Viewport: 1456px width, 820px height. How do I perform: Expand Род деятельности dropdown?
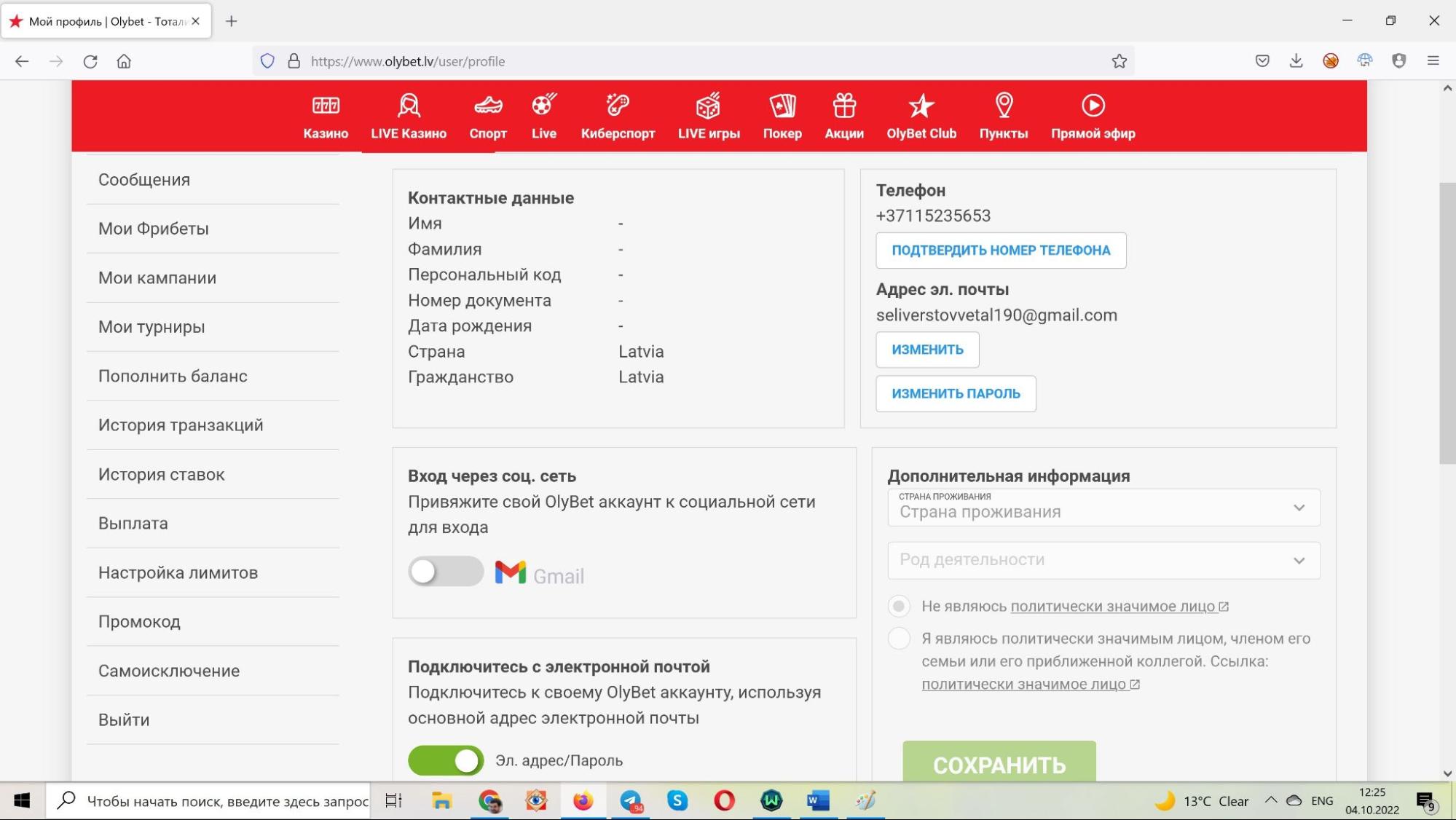[x=1103, y=560]
